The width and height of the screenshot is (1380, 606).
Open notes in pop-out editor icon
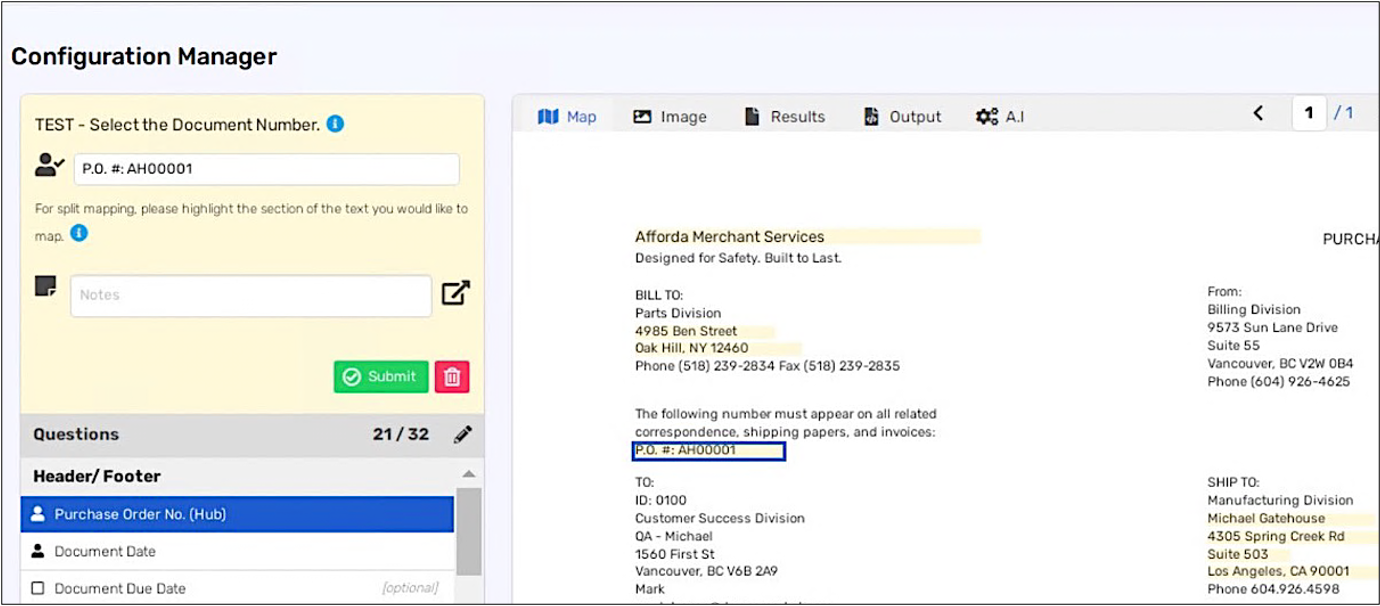tap(455, 293)
